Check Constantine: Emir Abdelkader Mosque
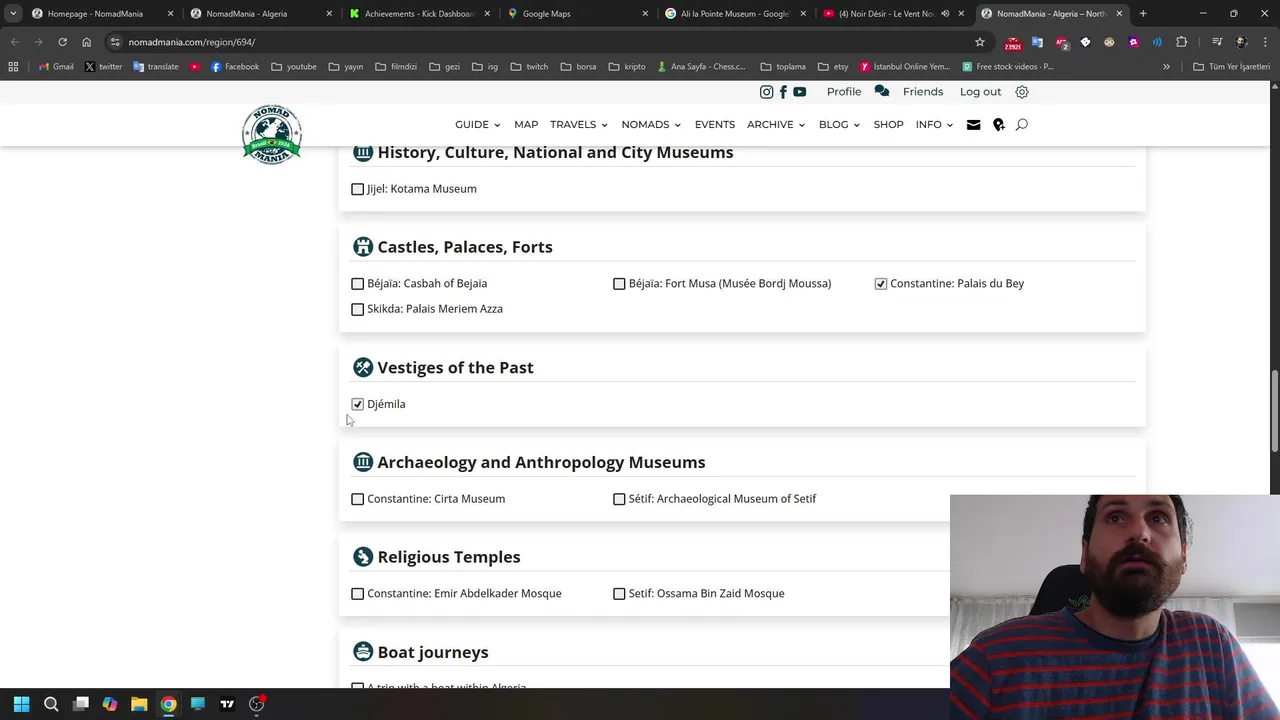This screenshot has width=1280, height=720. coord(357,594)
